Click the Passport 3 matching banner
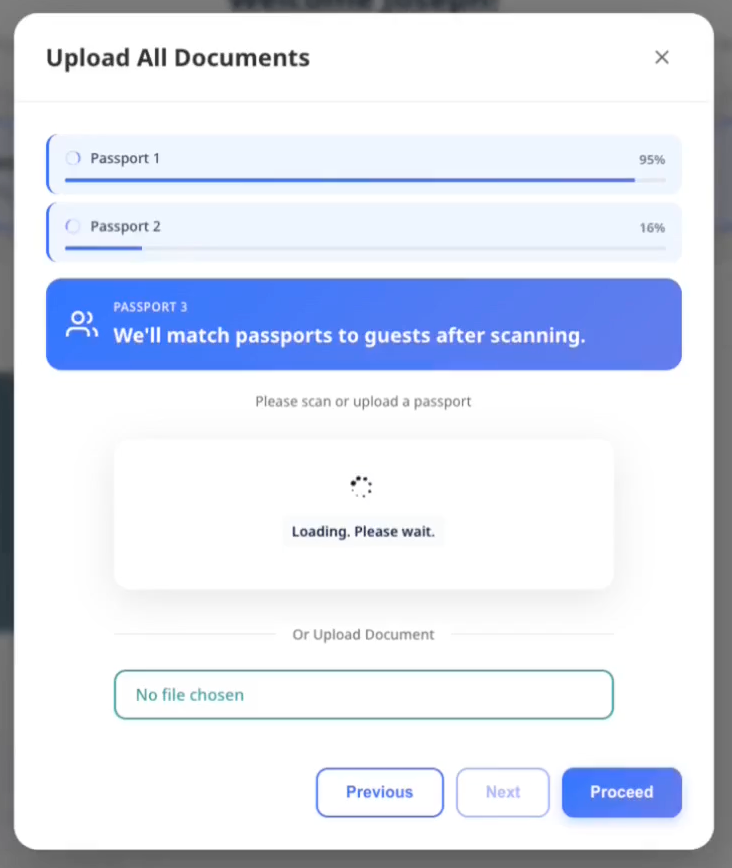Image resolution: width=732 pixels, height=868 pixels. point(363,323)
